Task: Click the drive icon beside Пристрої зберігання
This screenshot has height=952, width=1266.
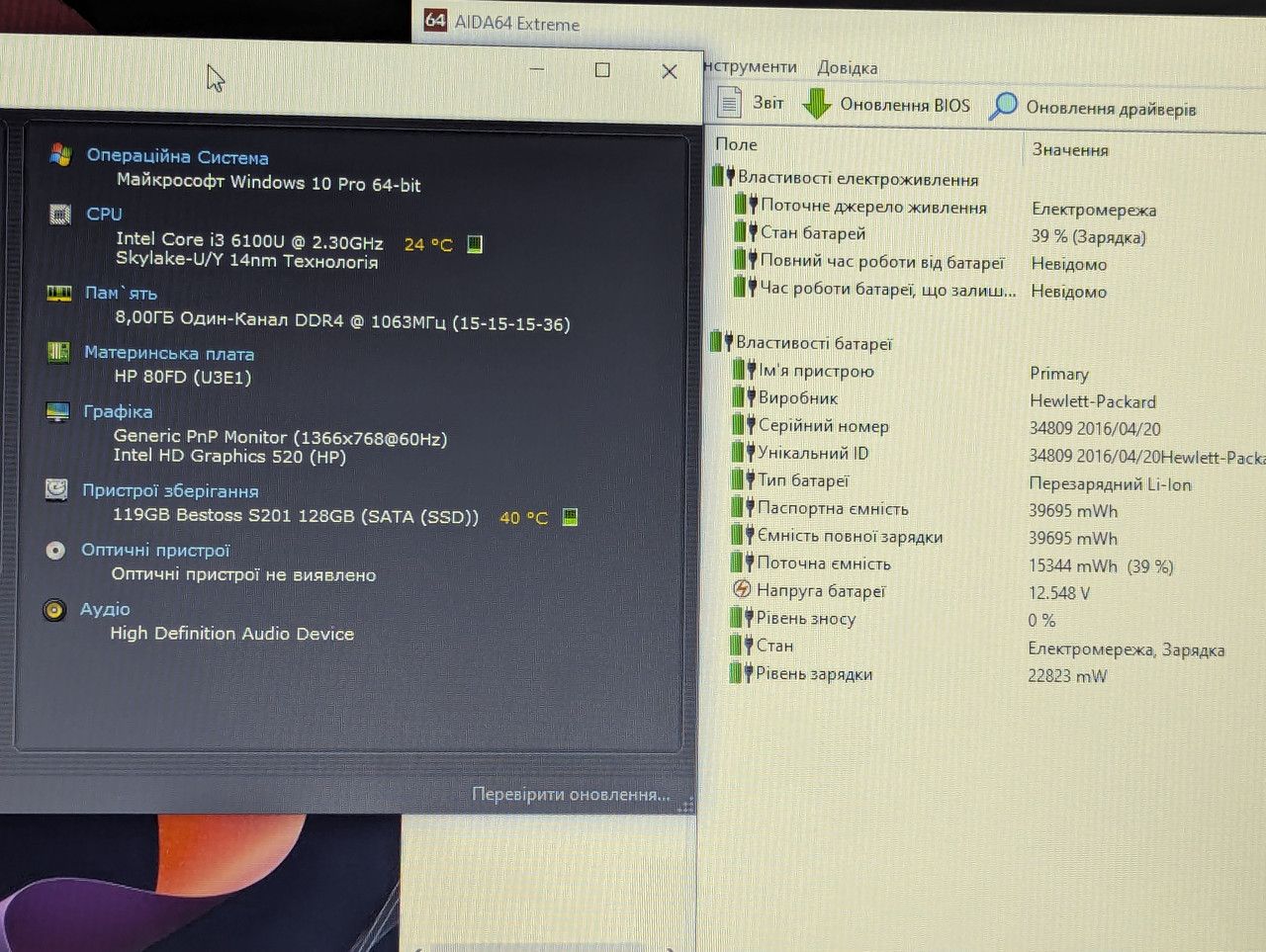Action: 56,489
